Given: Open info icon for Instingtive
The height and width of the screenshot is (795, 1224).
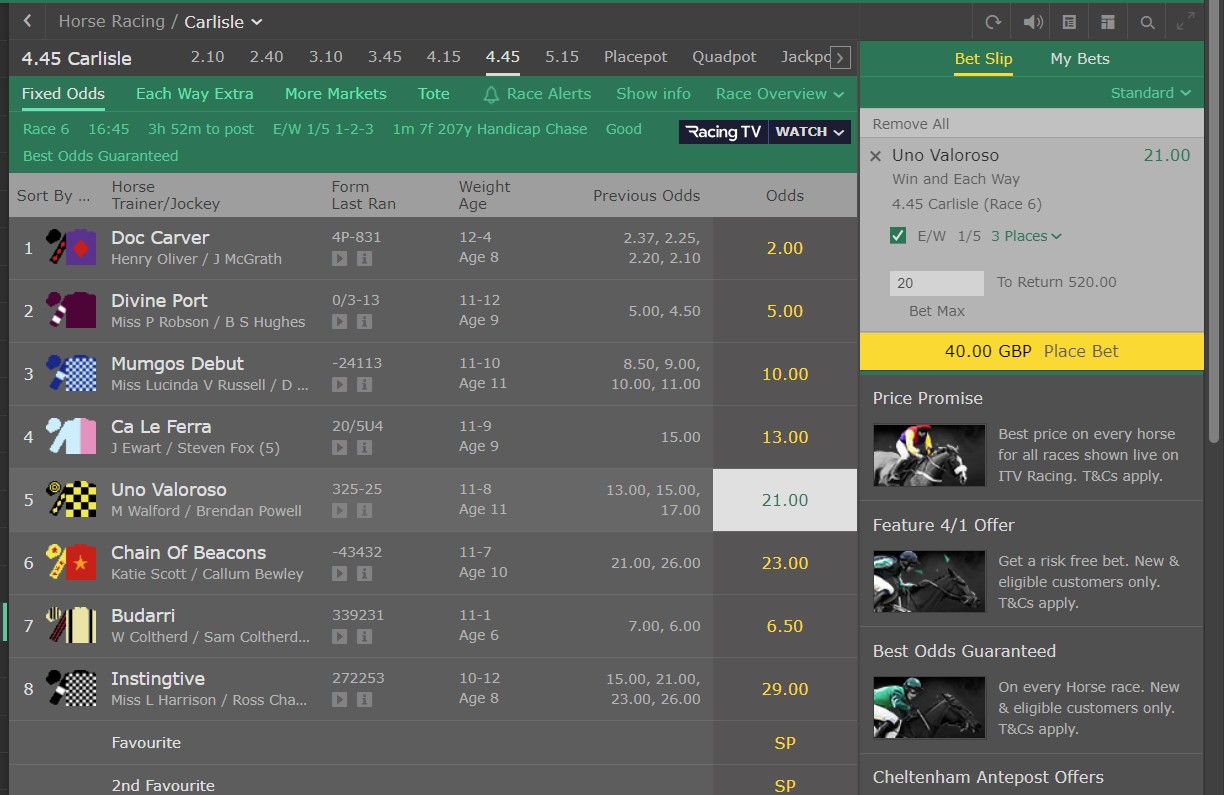Looking at the screenshot, I should click(364, 700).
